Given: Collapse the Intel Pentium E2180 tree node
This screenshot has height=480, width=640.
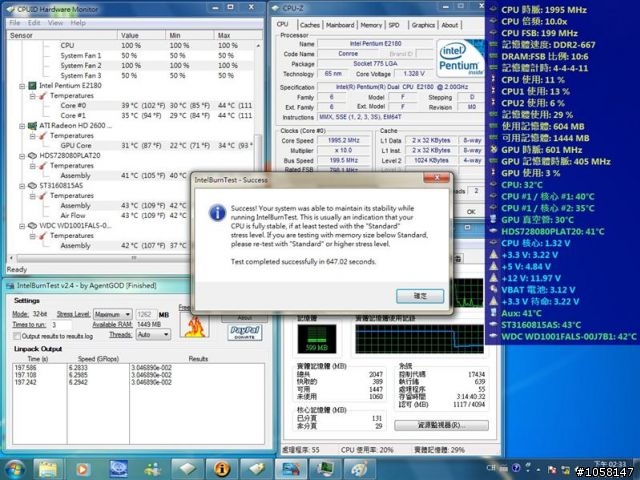Looking at the screenshot, I should tap(22, 86).
